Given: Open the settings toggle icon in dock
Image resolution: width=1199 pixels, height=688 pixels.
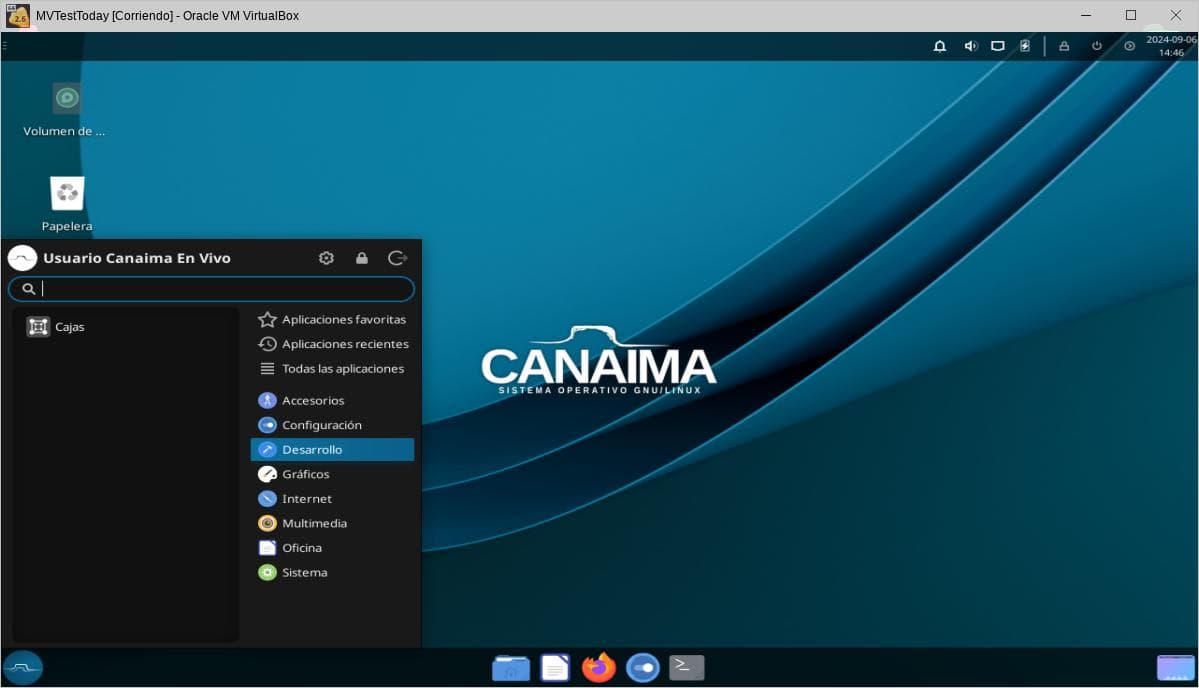Looking at the screenshot, I should [x=643, y=667].
